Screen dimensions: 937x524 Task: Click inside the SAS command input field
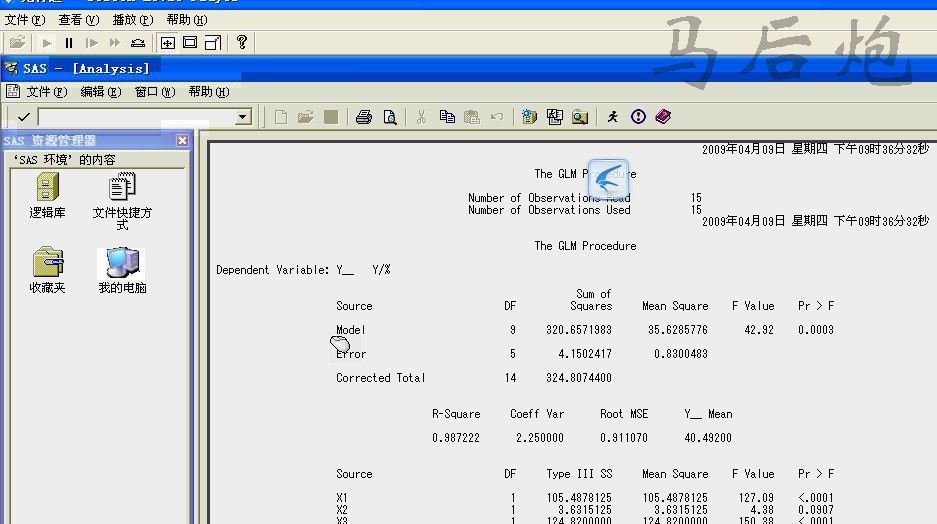[135, 118]
